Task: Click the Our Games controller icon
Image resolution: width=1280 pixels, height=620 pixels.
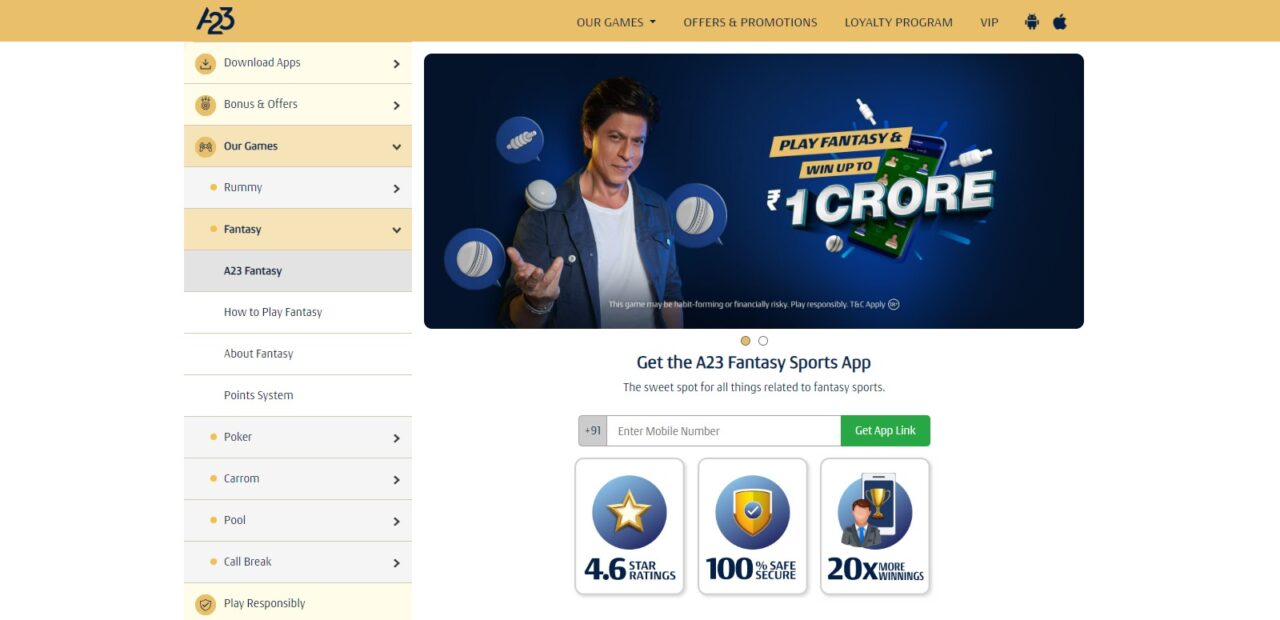Action: click(205, 147)
